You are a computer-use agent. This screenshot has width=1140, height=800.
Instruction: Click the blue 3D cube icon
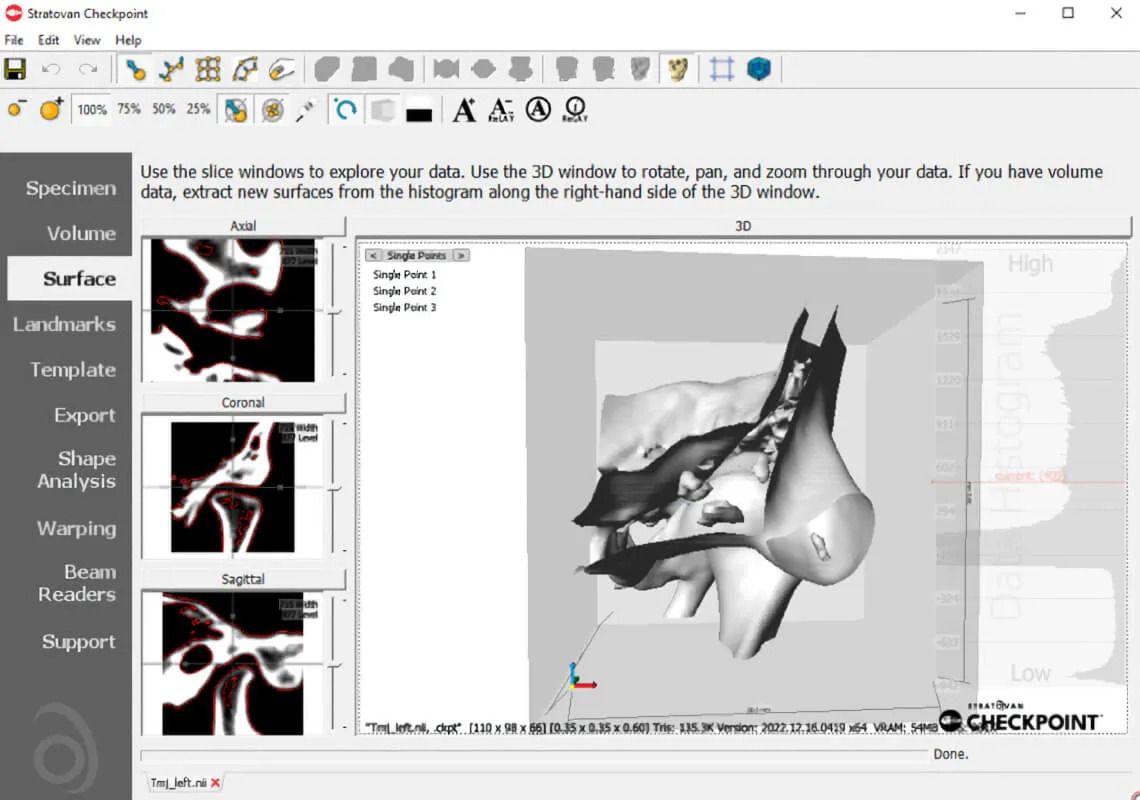[x=759, y=69]
